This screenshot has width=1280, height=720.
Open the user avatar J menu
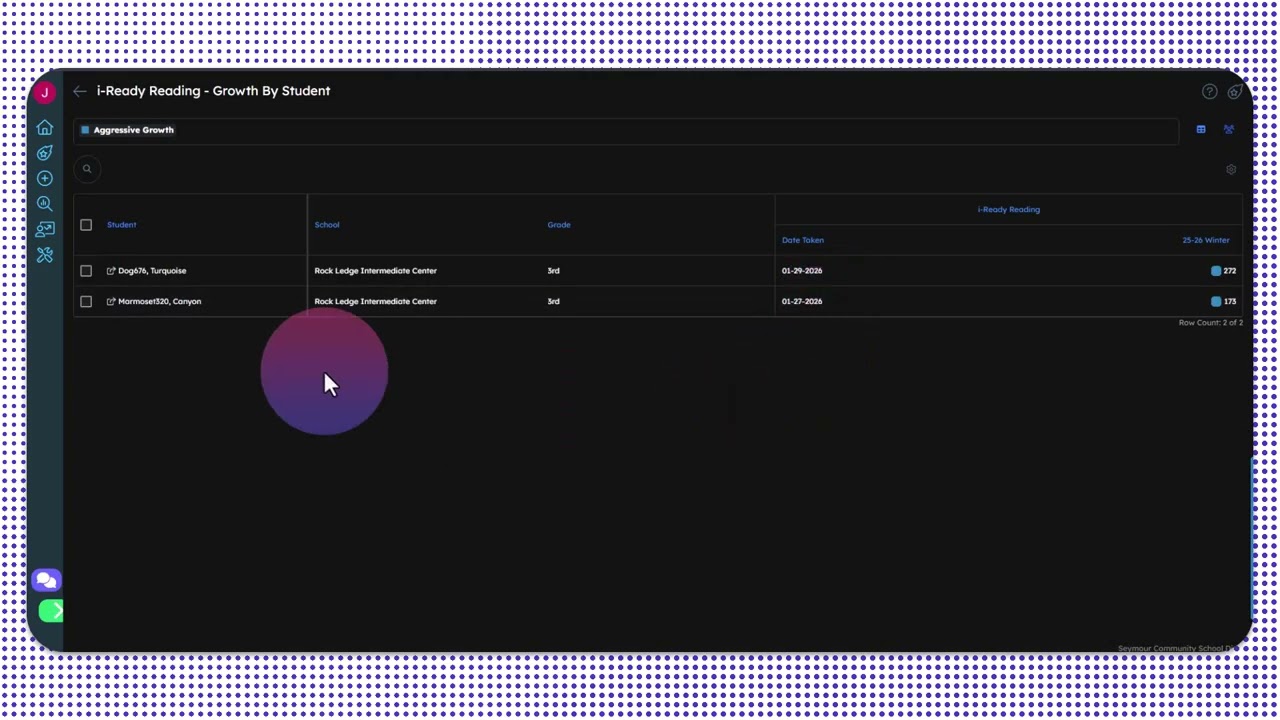click(x=44, y=93)
